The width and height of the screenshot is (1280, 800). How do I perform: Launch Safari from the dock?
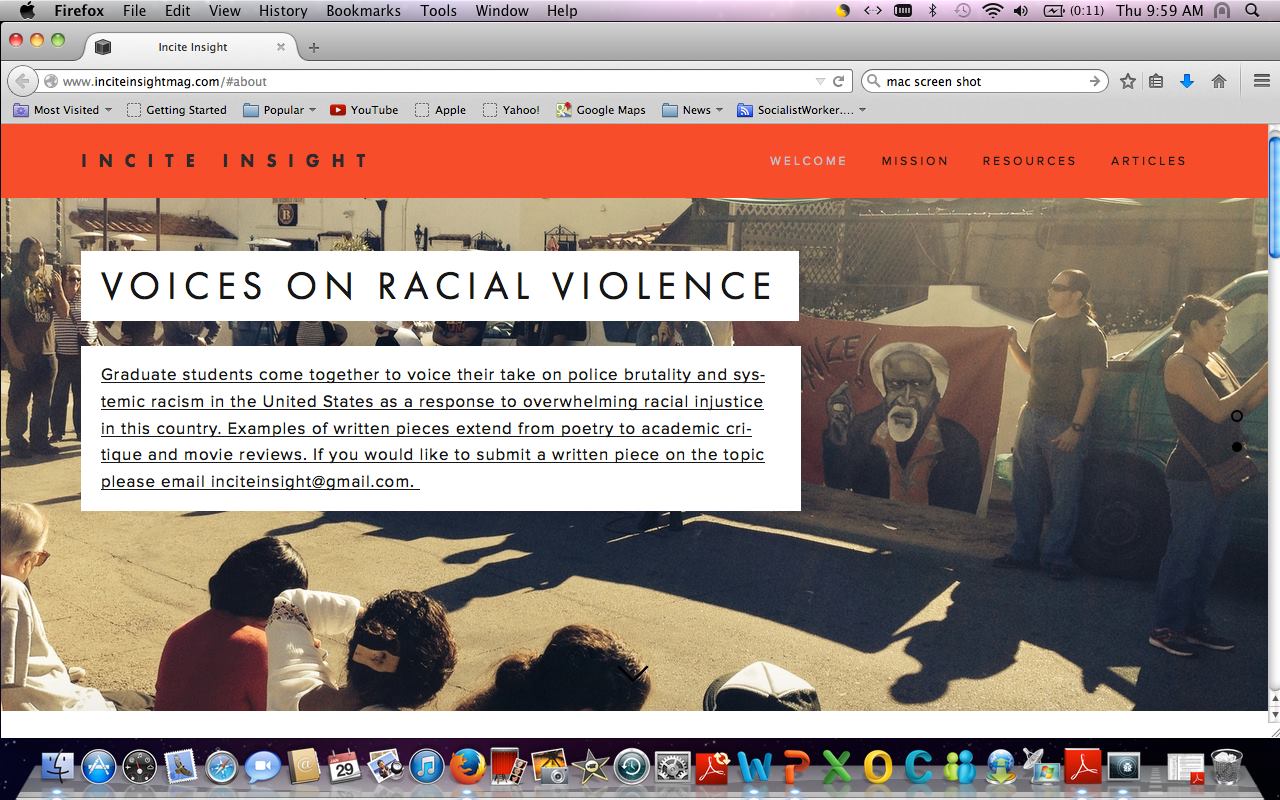(222, 767)
